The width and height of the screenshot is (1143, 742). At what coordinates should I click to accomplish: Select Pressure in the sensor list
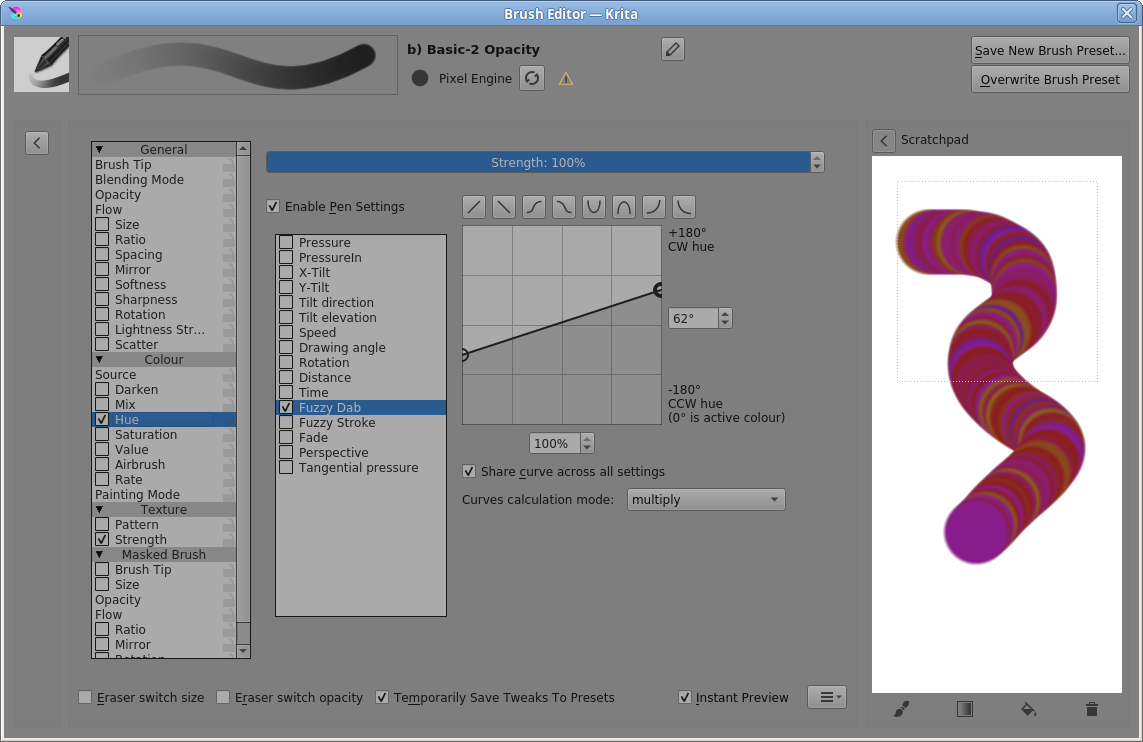[324, 242]
